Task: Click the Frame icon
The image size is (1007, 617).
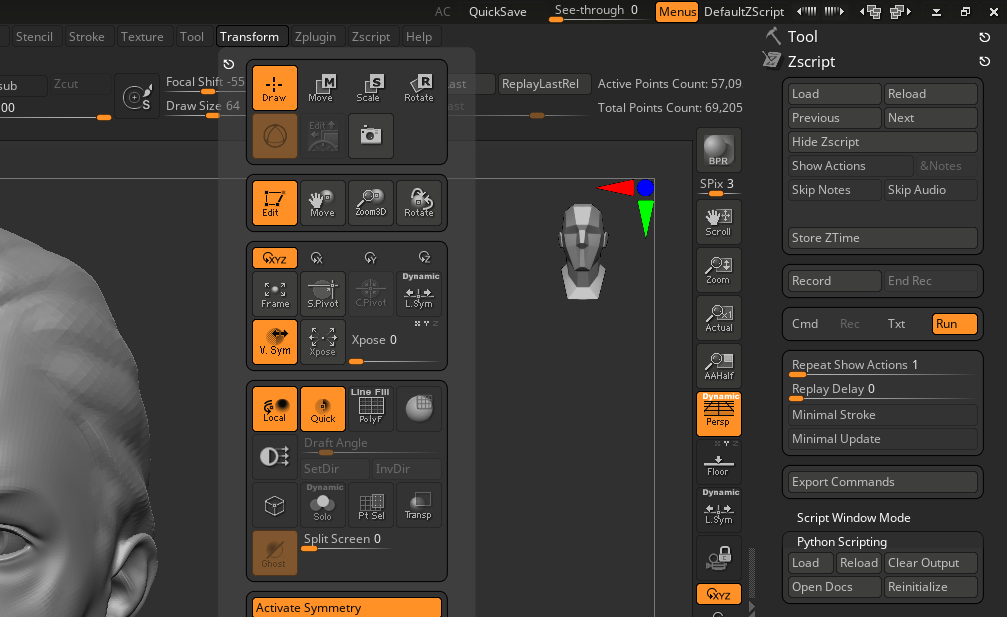Action: (x=274, y=294)
